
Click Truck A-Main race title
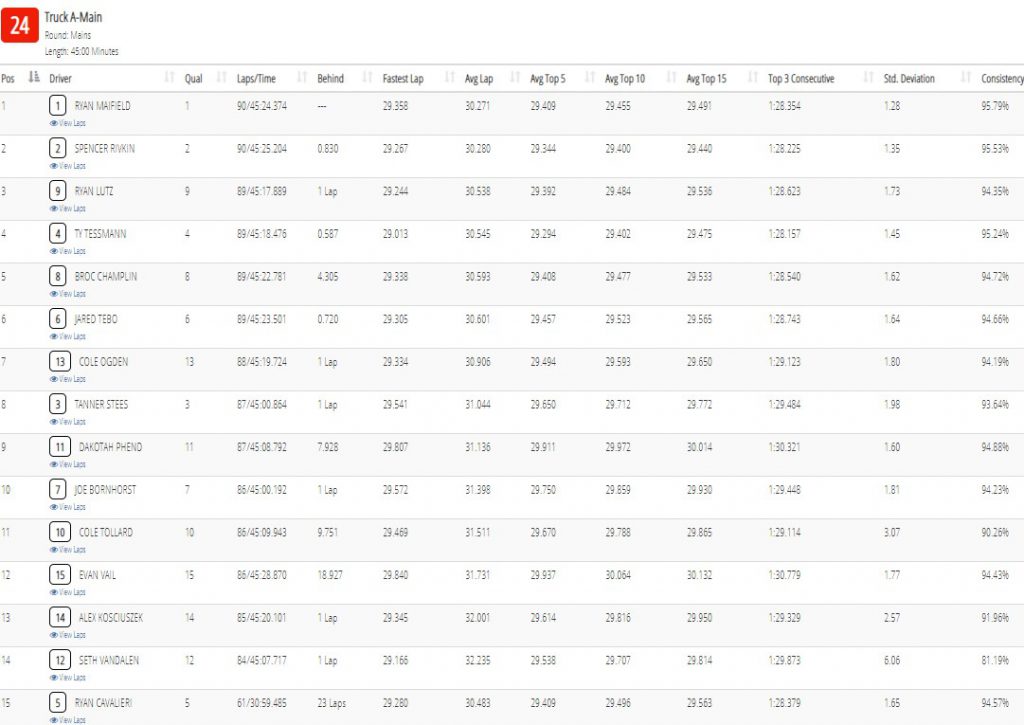[x=73, y=17]
